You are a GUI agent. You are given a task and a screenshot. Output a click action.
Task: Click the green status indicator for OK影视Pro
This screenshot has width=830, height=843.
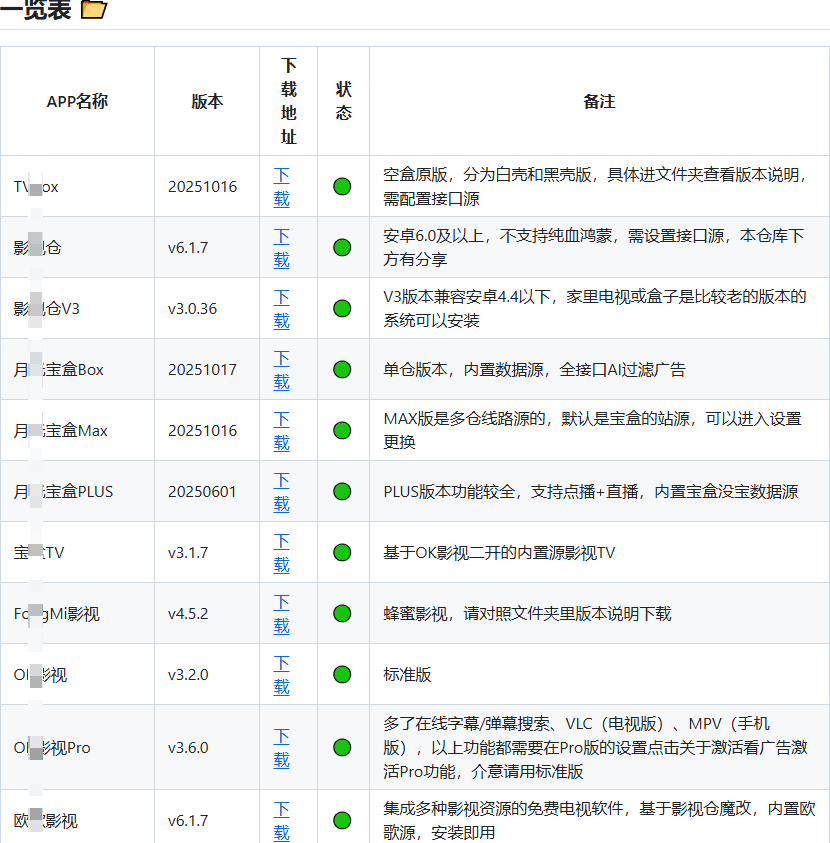click(342, 747)
